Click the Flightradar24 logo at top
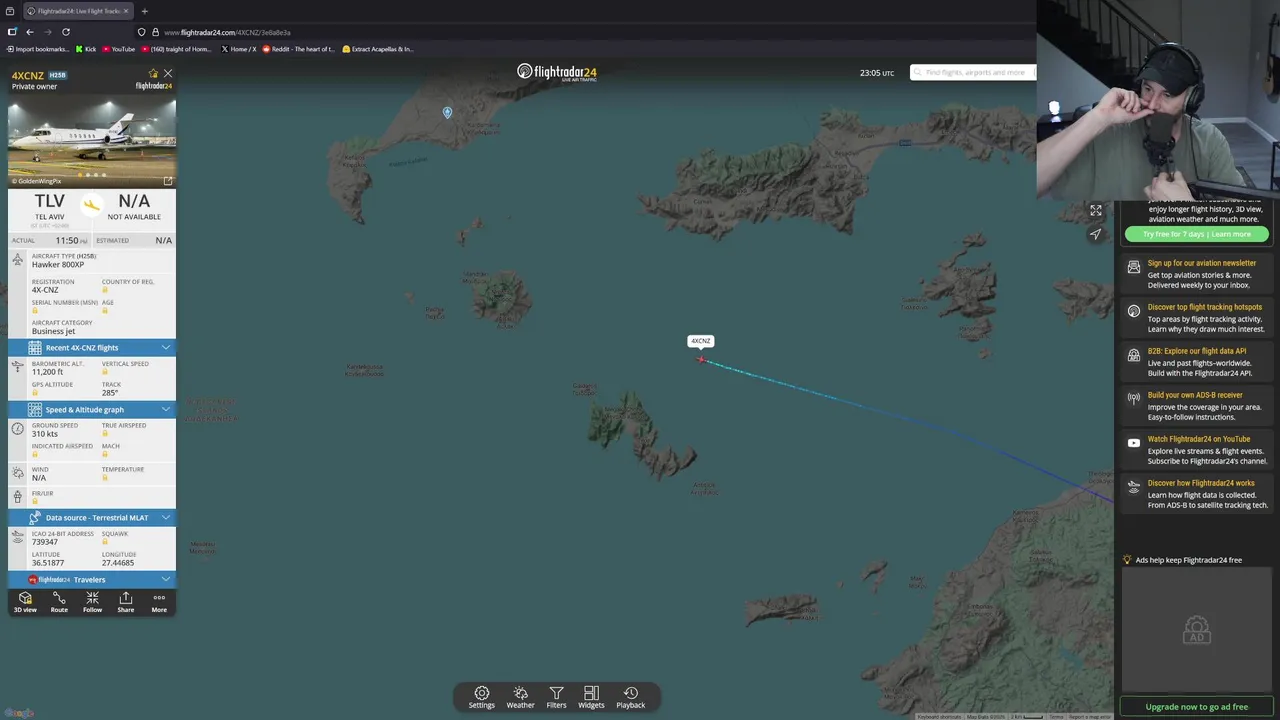This screenshot has height=720, width=1280. (x=557, y=72)
